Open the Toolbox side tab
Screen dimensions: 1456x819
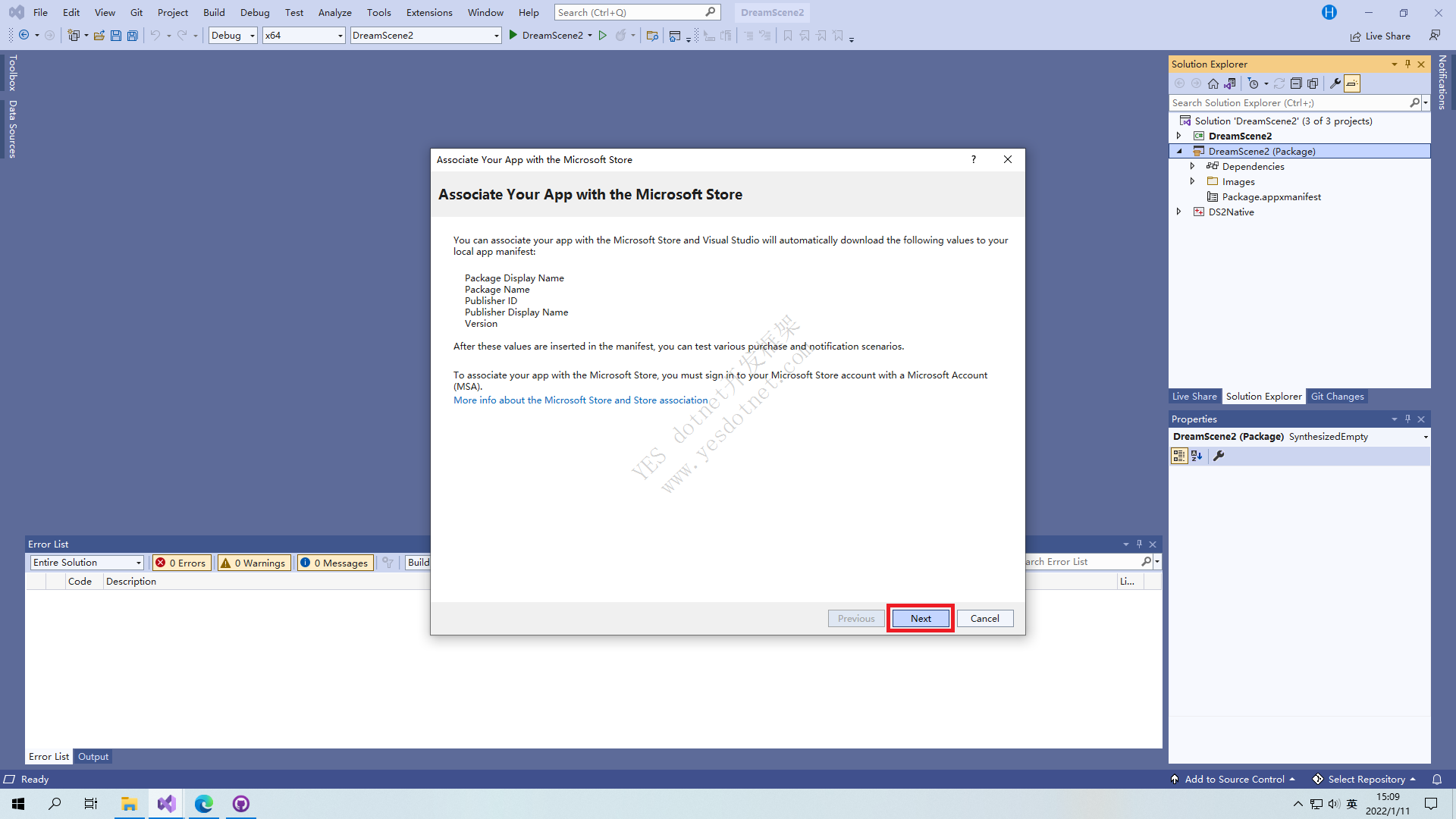coord(12,73)
